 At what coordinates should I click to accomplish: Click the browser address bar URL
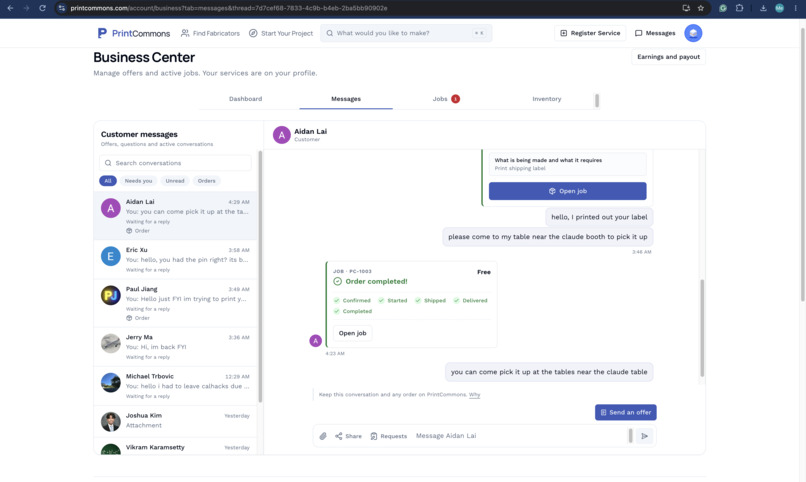coord(229,8)
